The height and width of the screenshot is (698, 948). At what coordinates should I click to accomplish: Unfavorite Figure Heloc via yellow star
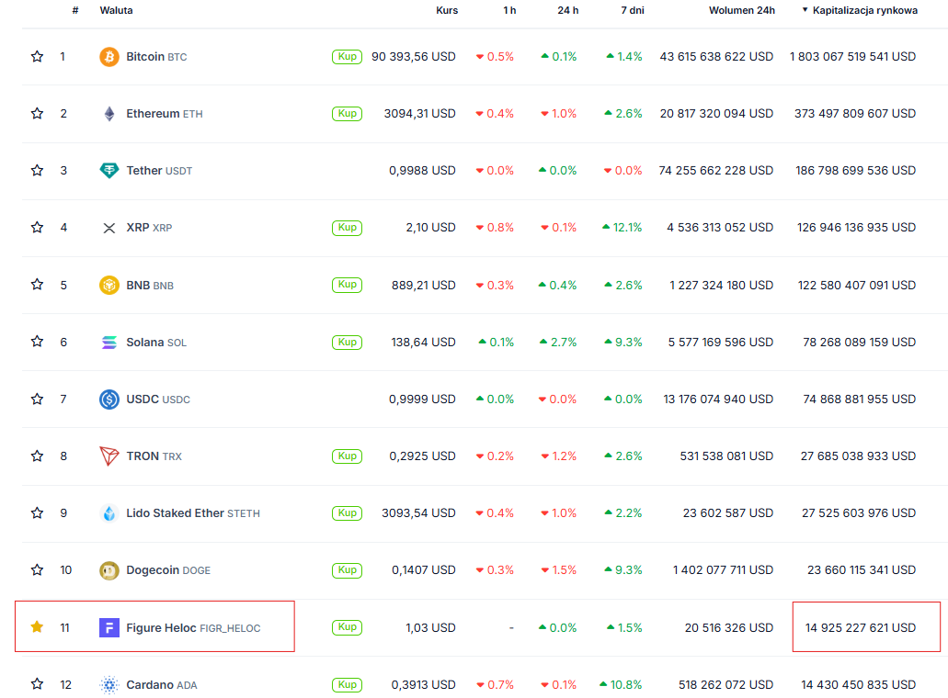coord(37,627)
